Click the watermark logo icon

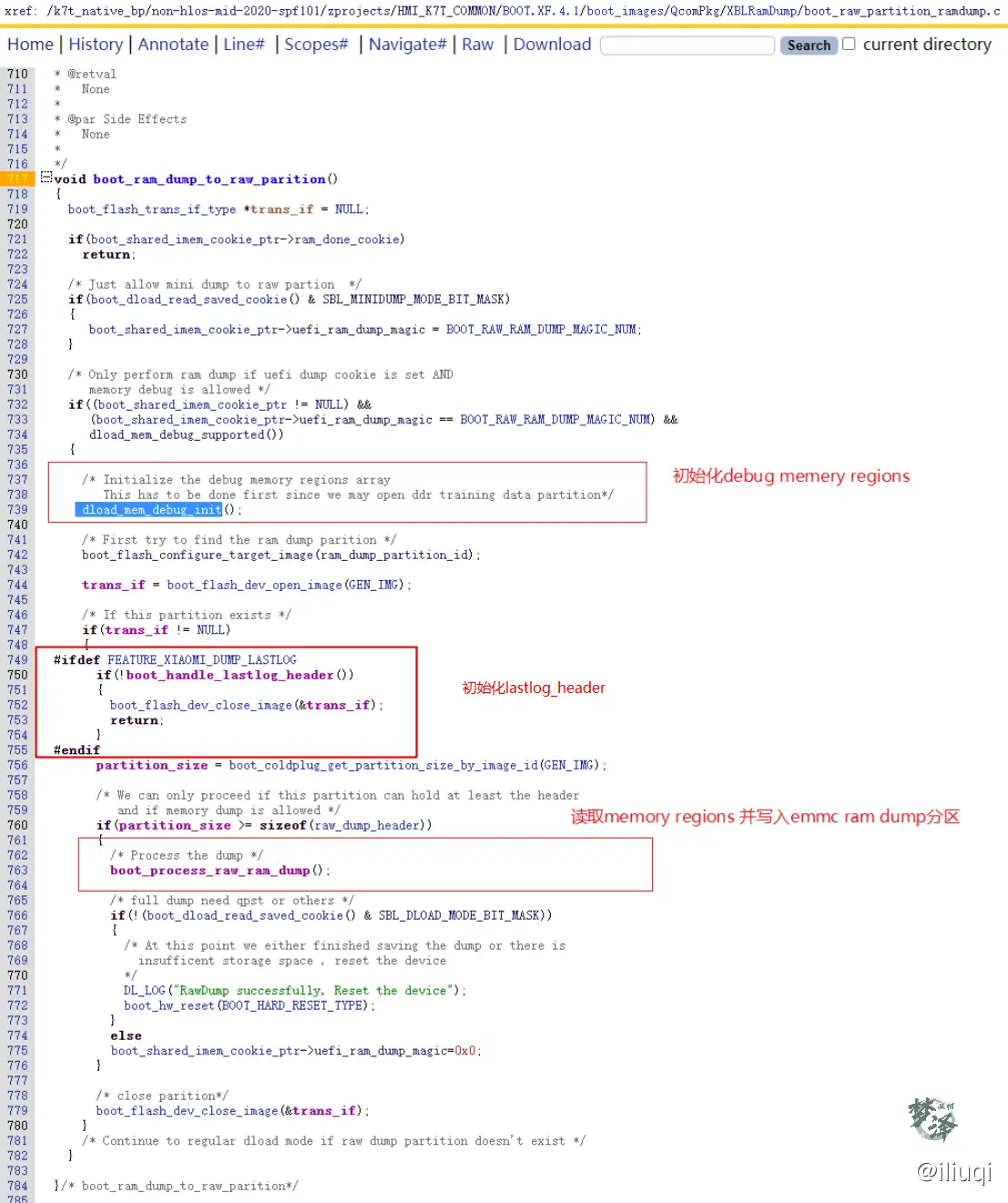[x=932, y=1119]
